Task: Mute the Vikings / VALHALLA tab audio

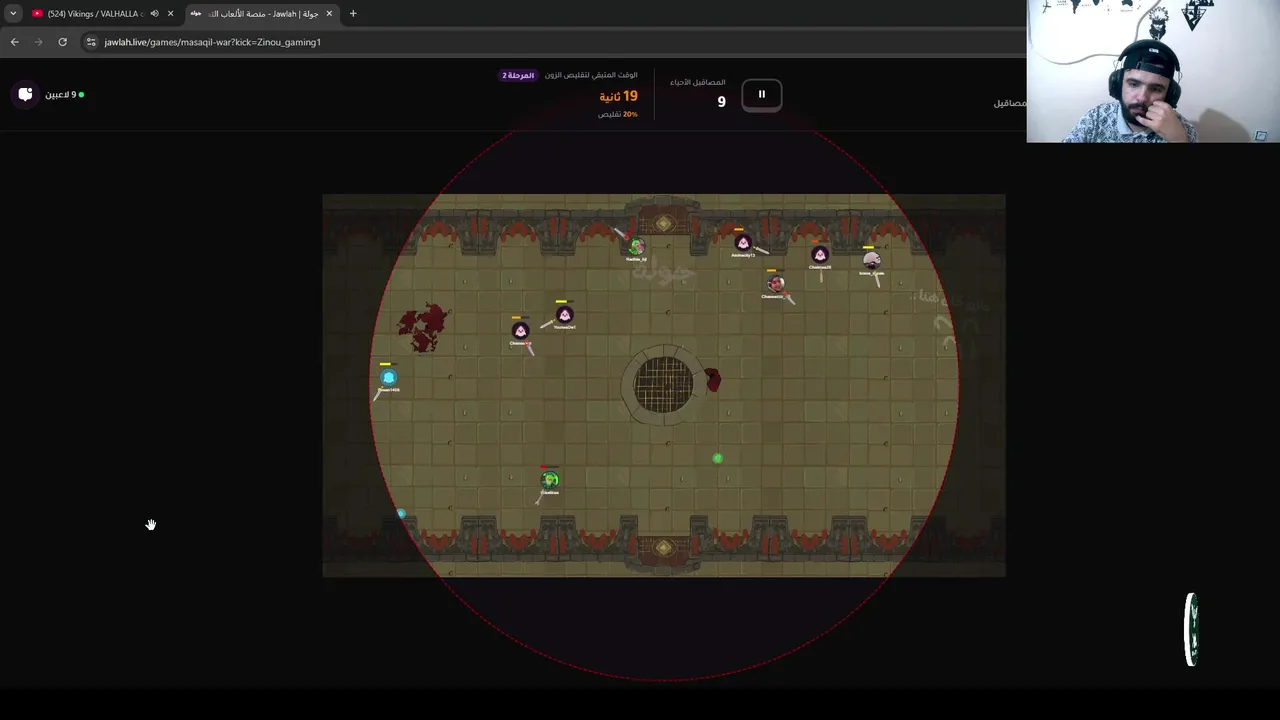Action: [154, 14]
